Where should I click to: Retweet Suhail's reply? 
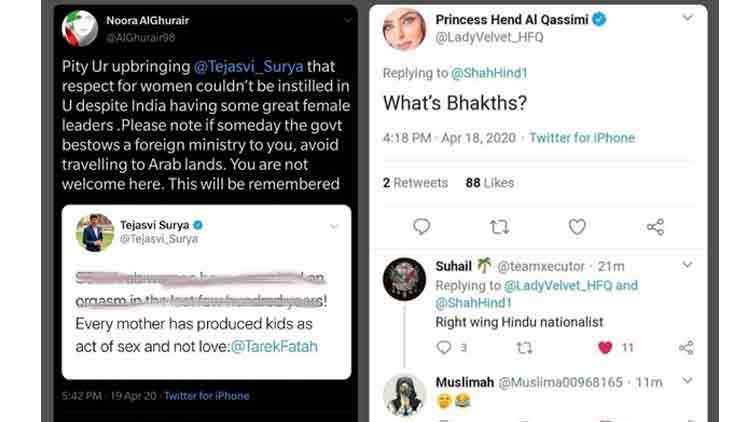(523, 348)
